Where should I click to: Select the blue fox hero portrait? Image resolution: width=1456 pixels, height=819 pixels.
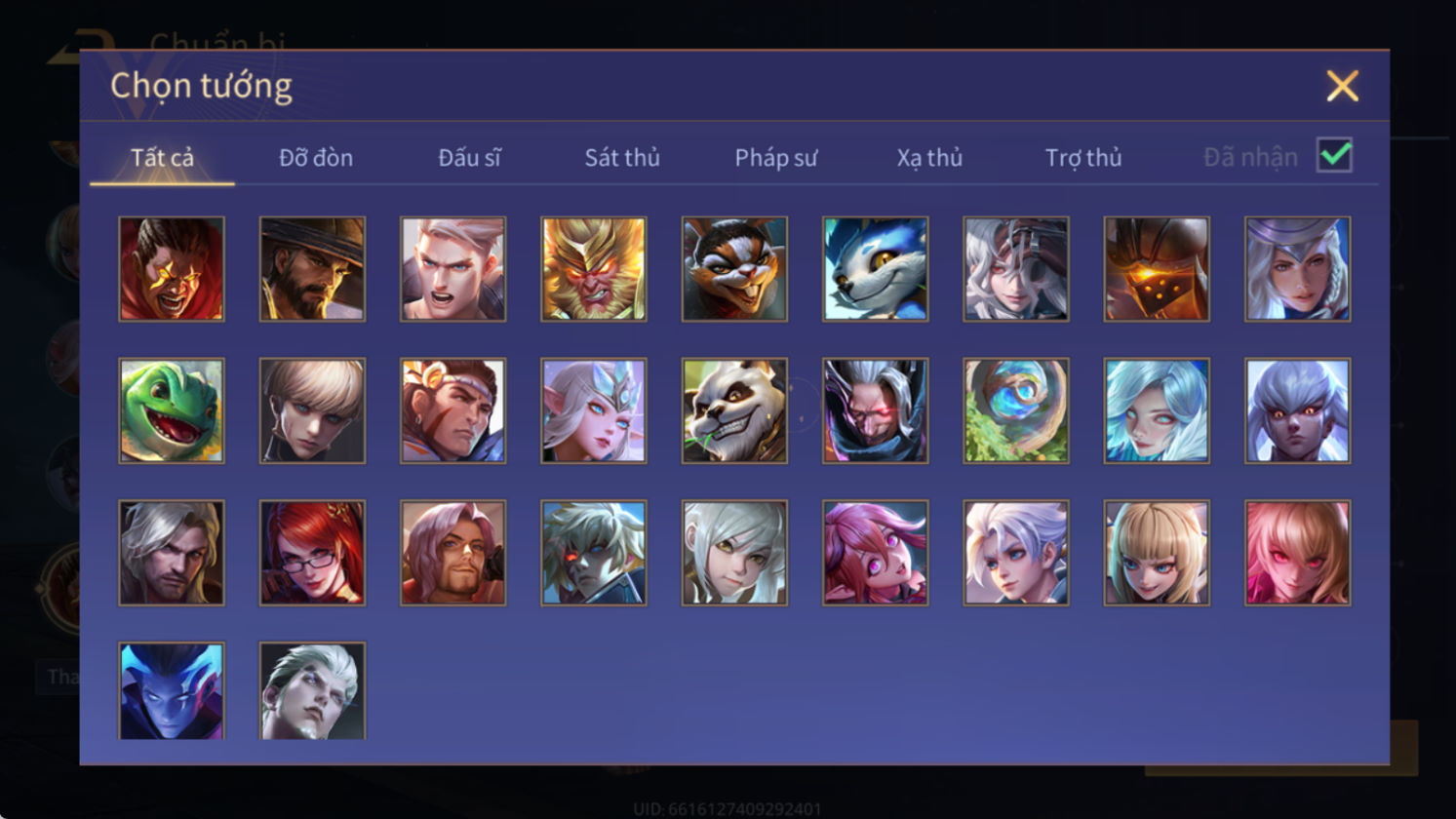click(x=876, y=269)
